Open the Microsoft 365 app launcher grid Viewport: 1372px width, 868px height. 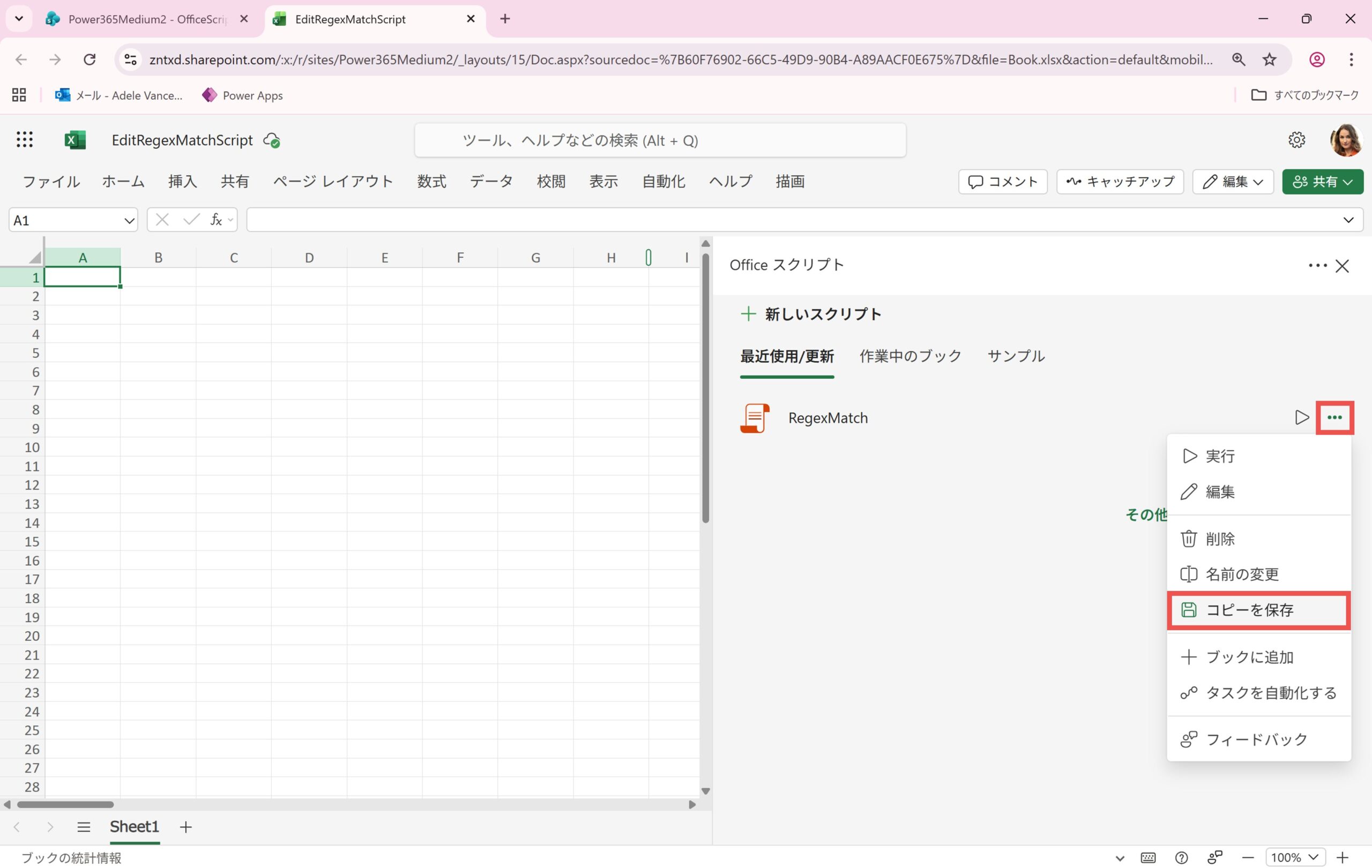[25, 139]
